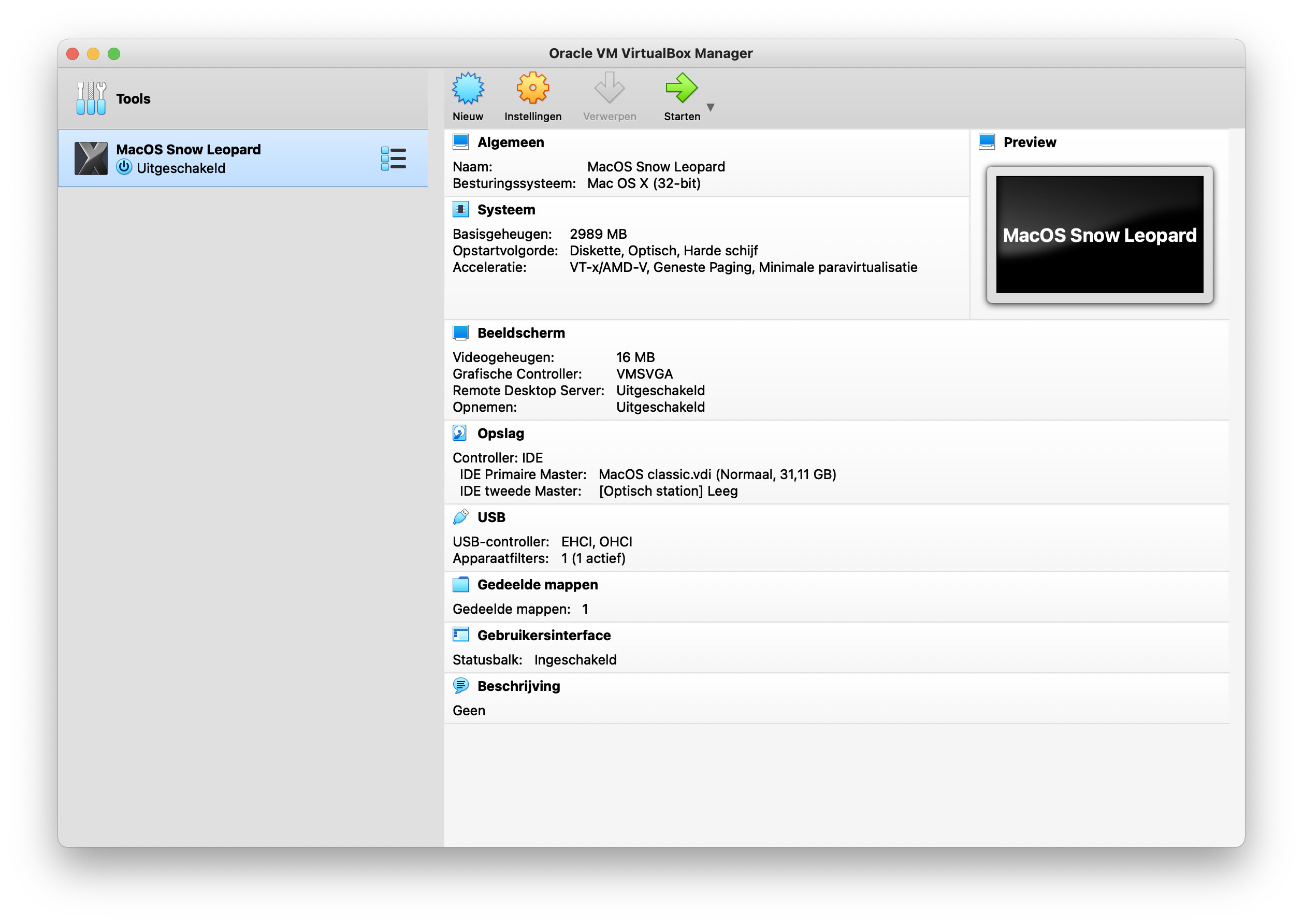Open the Gebruikersinterface heading
Viewport: 1303px width, 924px height.
[x=544, y=635]
